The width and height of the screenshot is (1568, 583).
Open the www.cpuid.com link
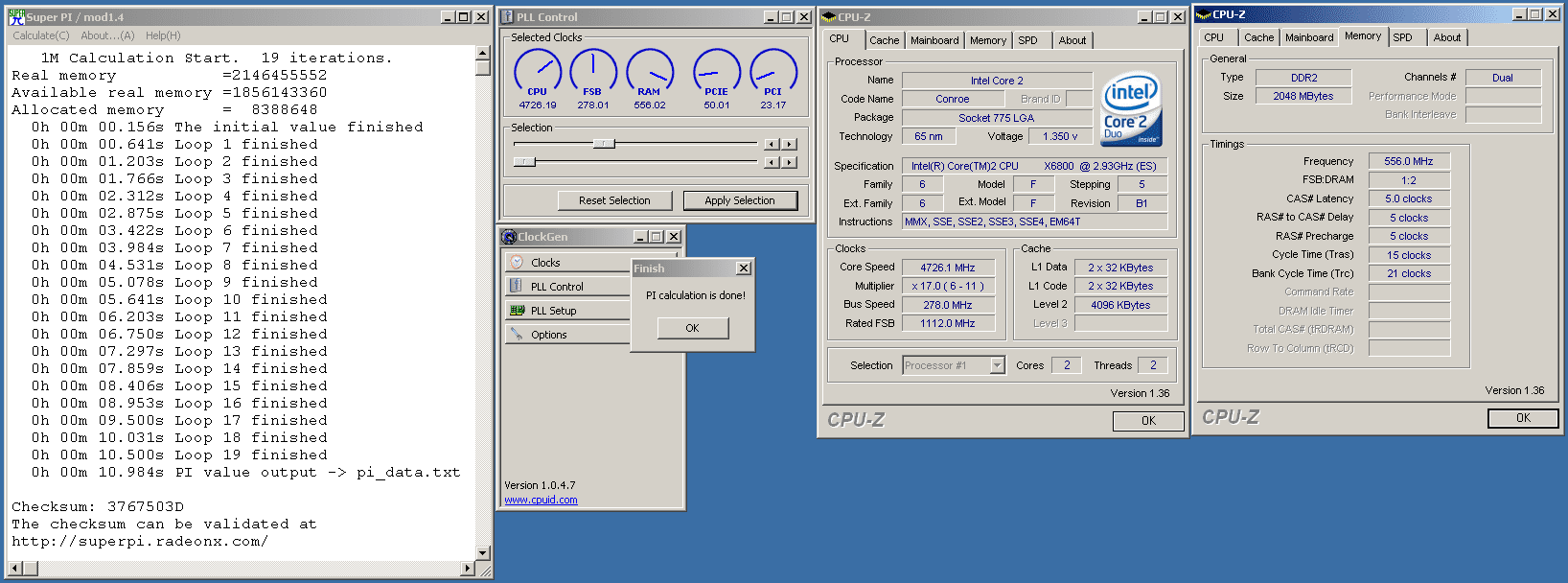(x=541, y=500)
